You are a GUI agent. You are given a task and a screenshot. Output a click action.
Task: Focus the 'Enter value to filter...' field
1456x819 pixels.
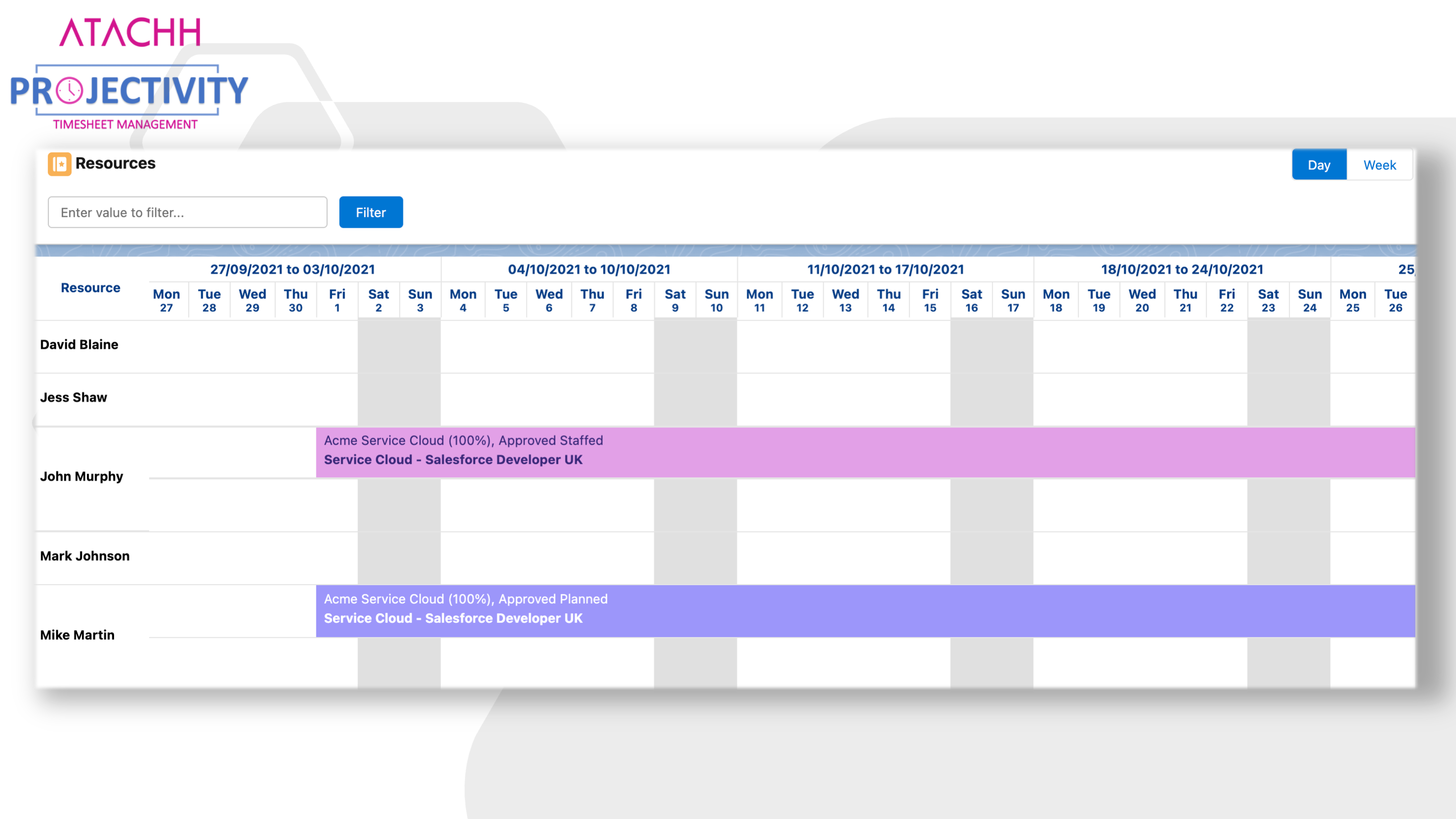click(188, 212)
